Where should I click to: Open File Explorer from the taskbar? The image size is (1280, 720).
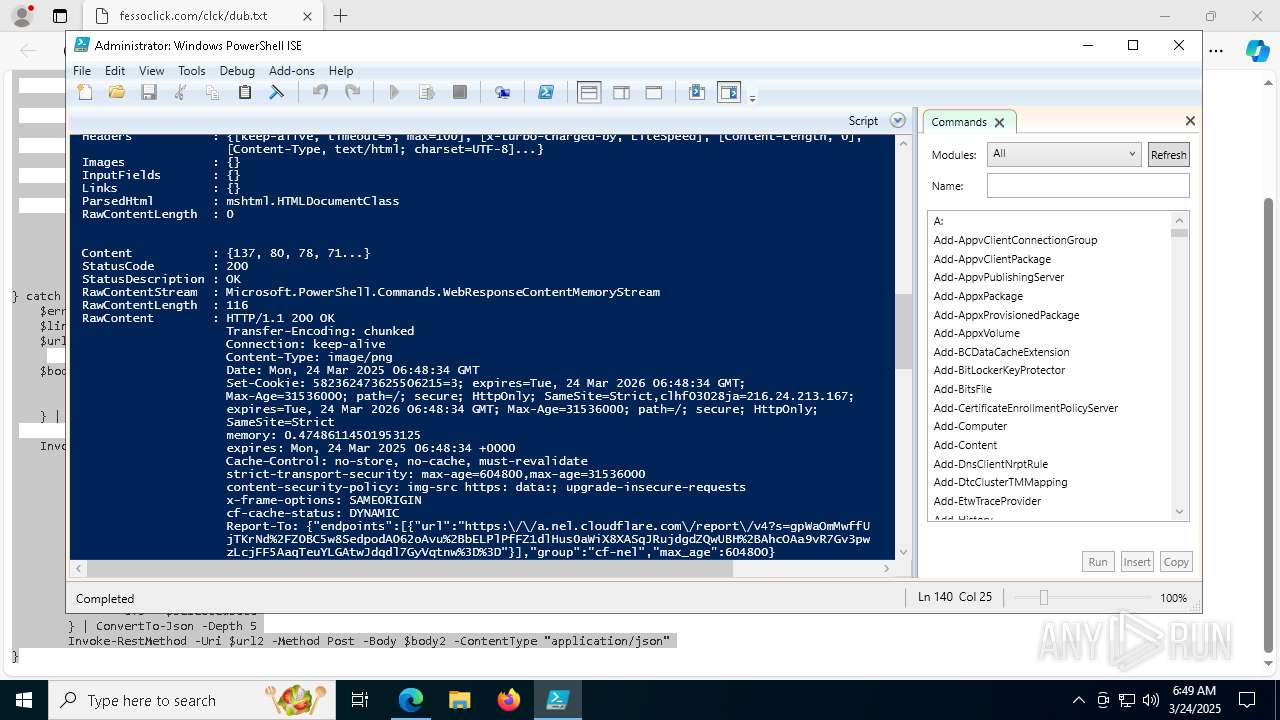tap(459, 700)
